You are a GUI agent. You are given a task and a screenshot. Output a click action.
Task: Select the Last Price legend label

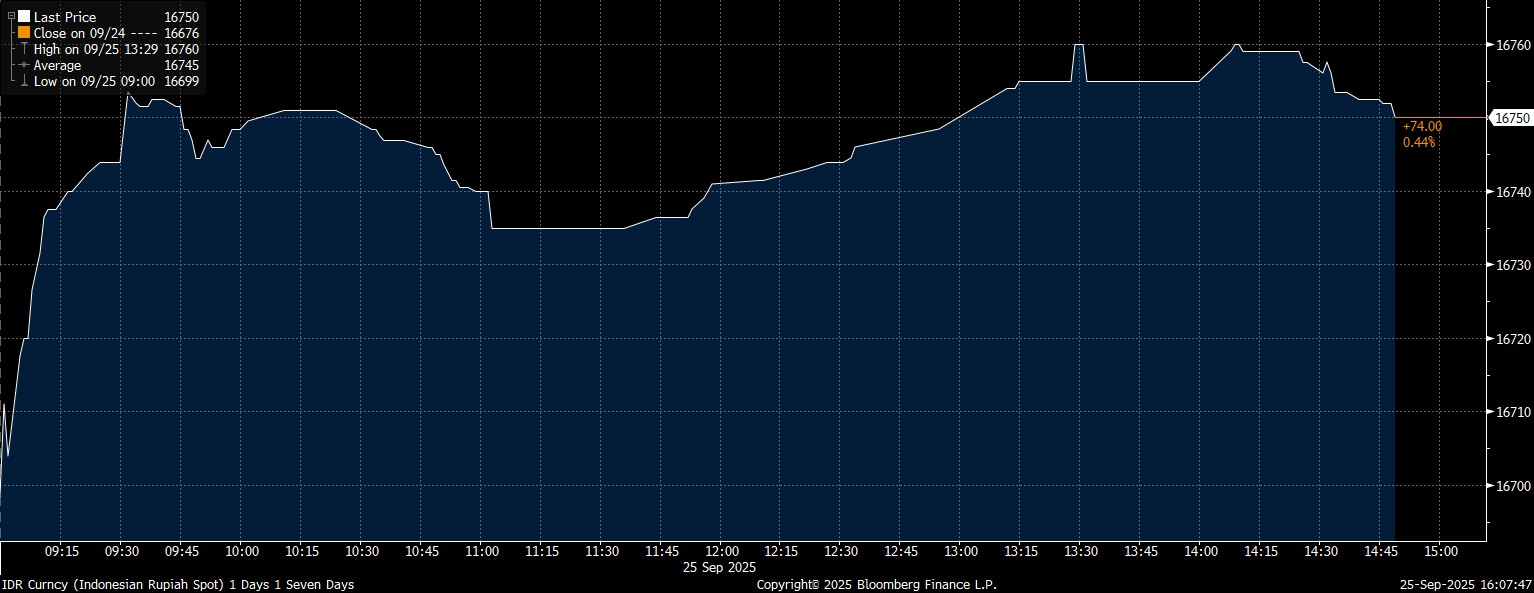pos(65,17)
